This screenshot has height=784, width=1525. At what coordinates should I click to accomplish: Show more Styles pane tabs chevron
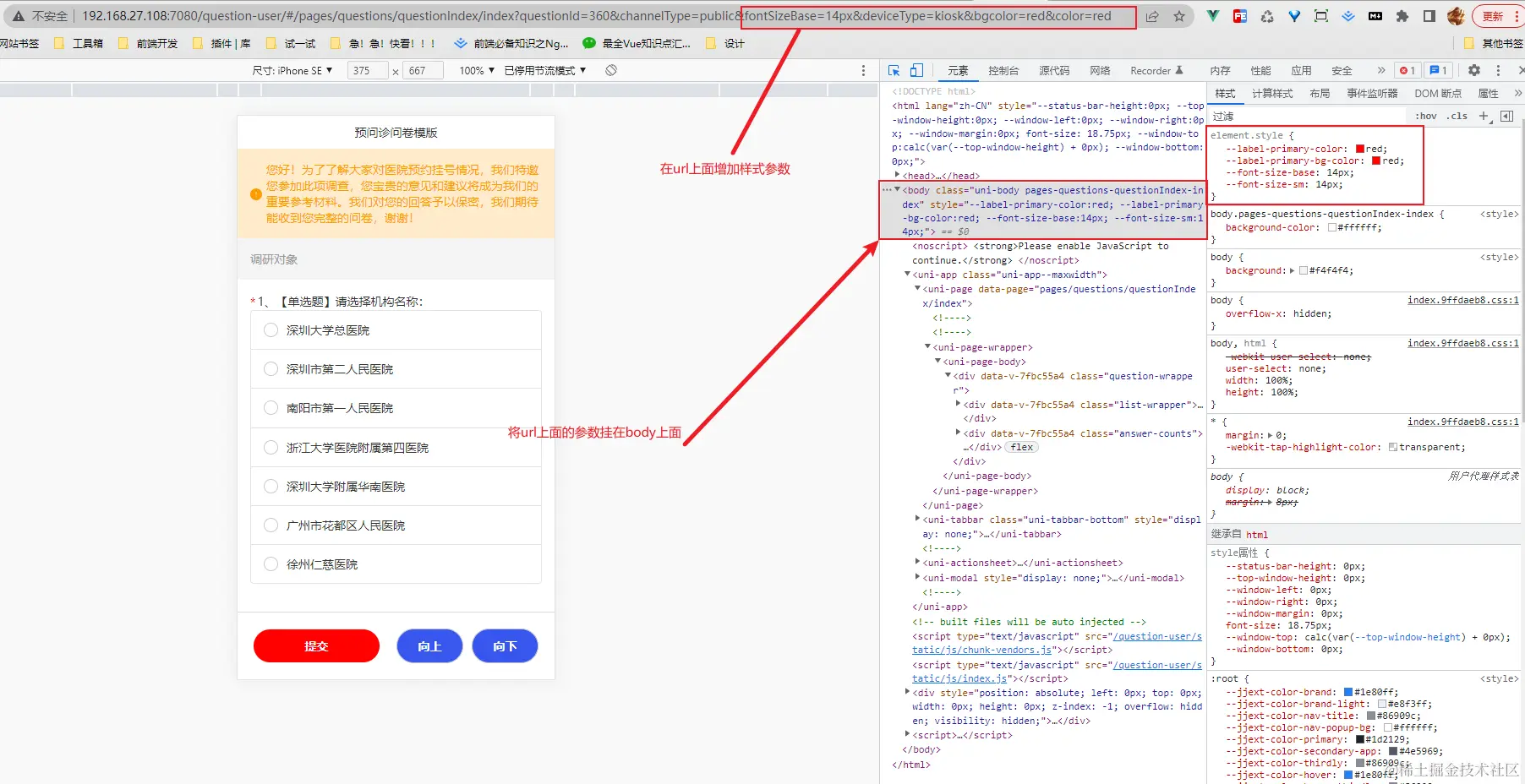point(1517,93)
